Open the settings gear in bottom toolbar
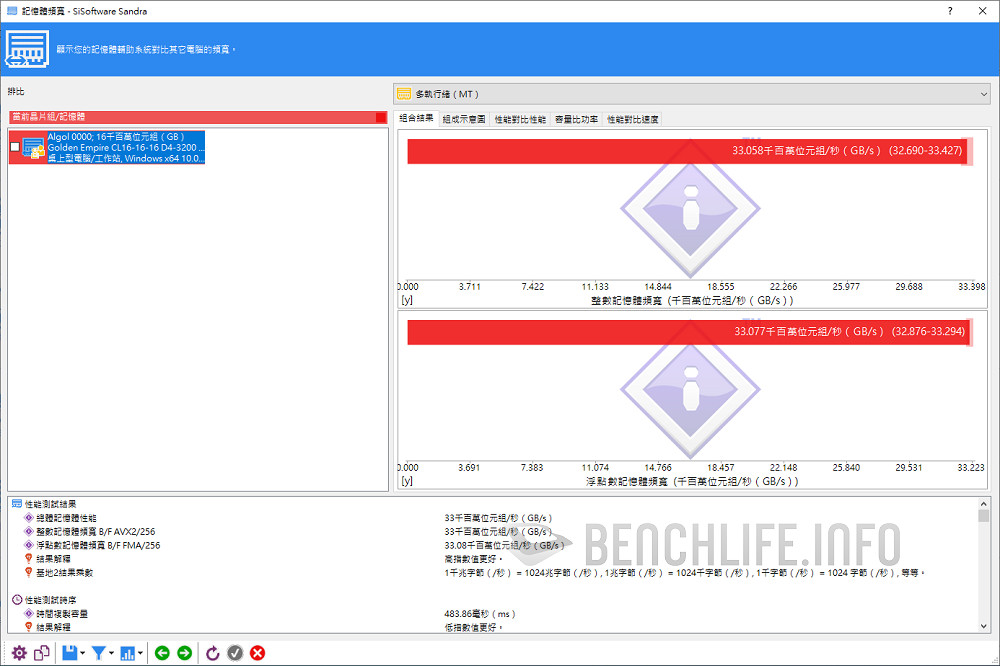The image size is (1000, 666). pyautogui.click(x=19, y=653)
